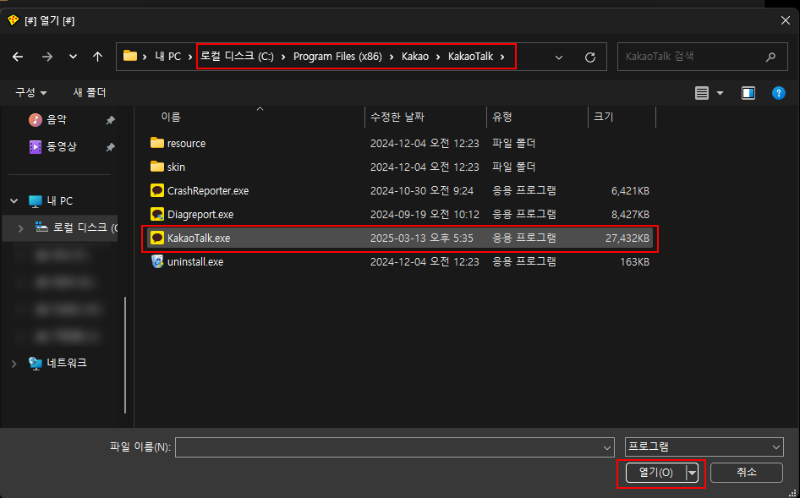Image resolution: width=800 pixels, height=498 pixels.
Task: Select 로컬 디스크 (C:) breadcrumb
Action: click(x=237, y=57)
